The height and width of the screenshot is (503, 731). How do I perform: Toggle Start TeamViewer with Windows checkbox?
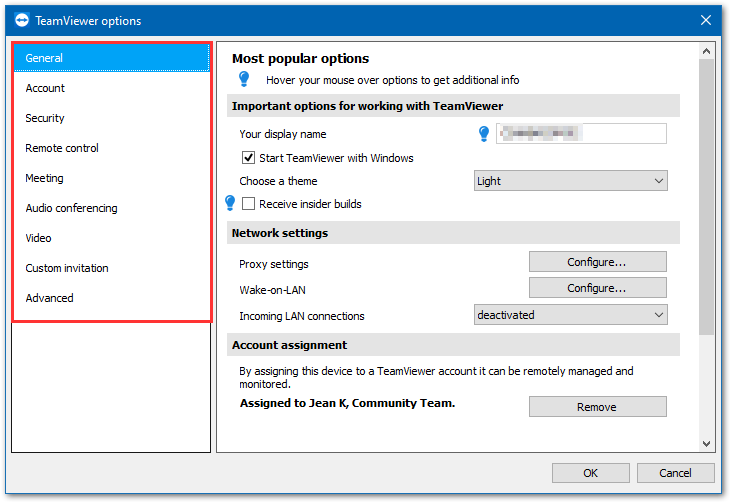coord(248,158)
